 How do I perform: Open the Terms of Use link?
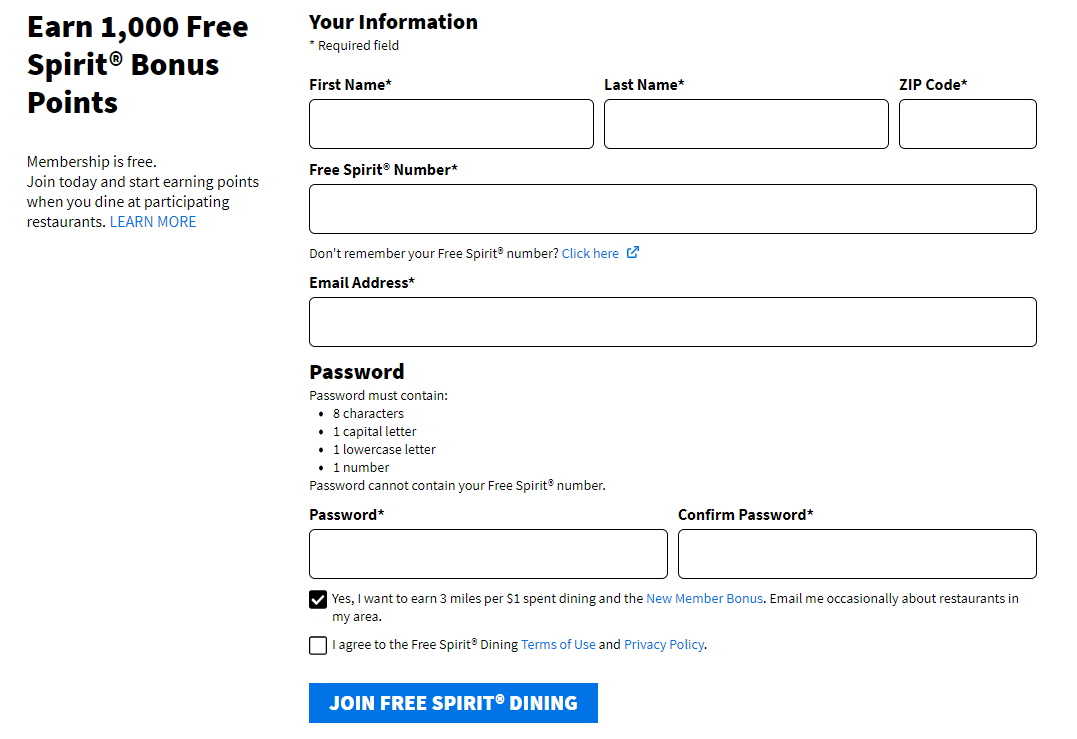(x=558, y=644)
